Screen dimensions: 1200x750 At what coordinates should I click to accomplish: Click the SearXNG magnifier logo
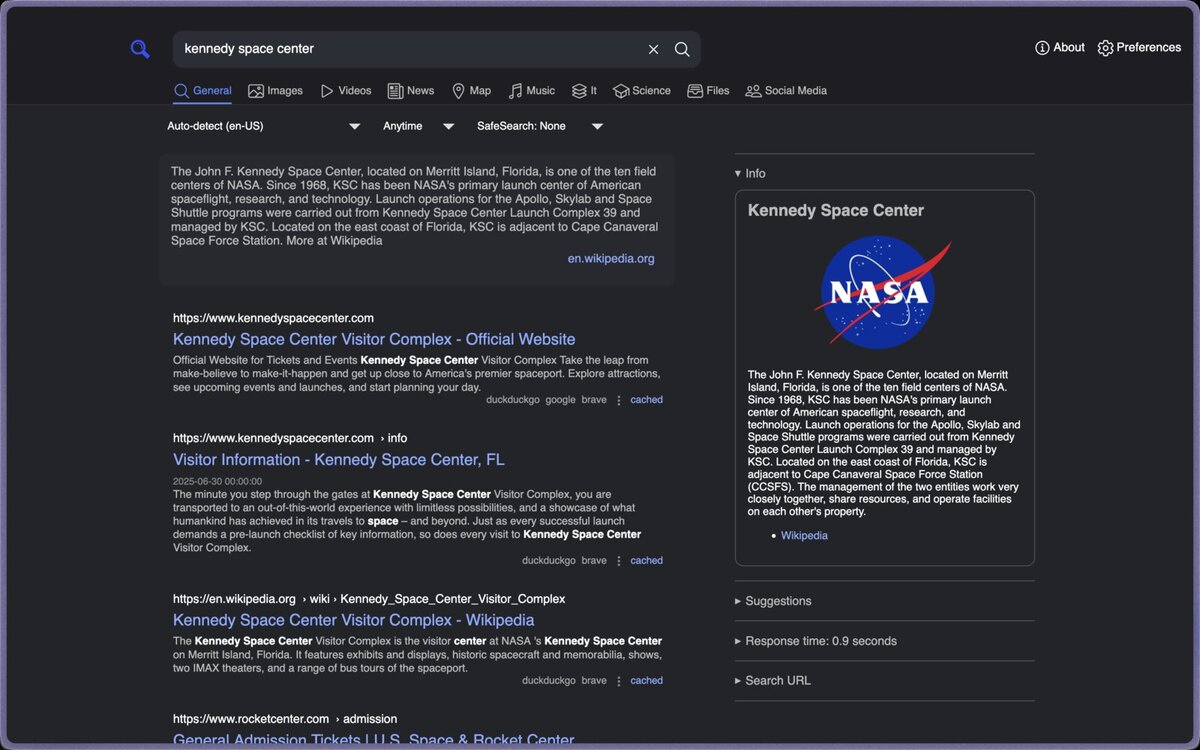(140, 49)
